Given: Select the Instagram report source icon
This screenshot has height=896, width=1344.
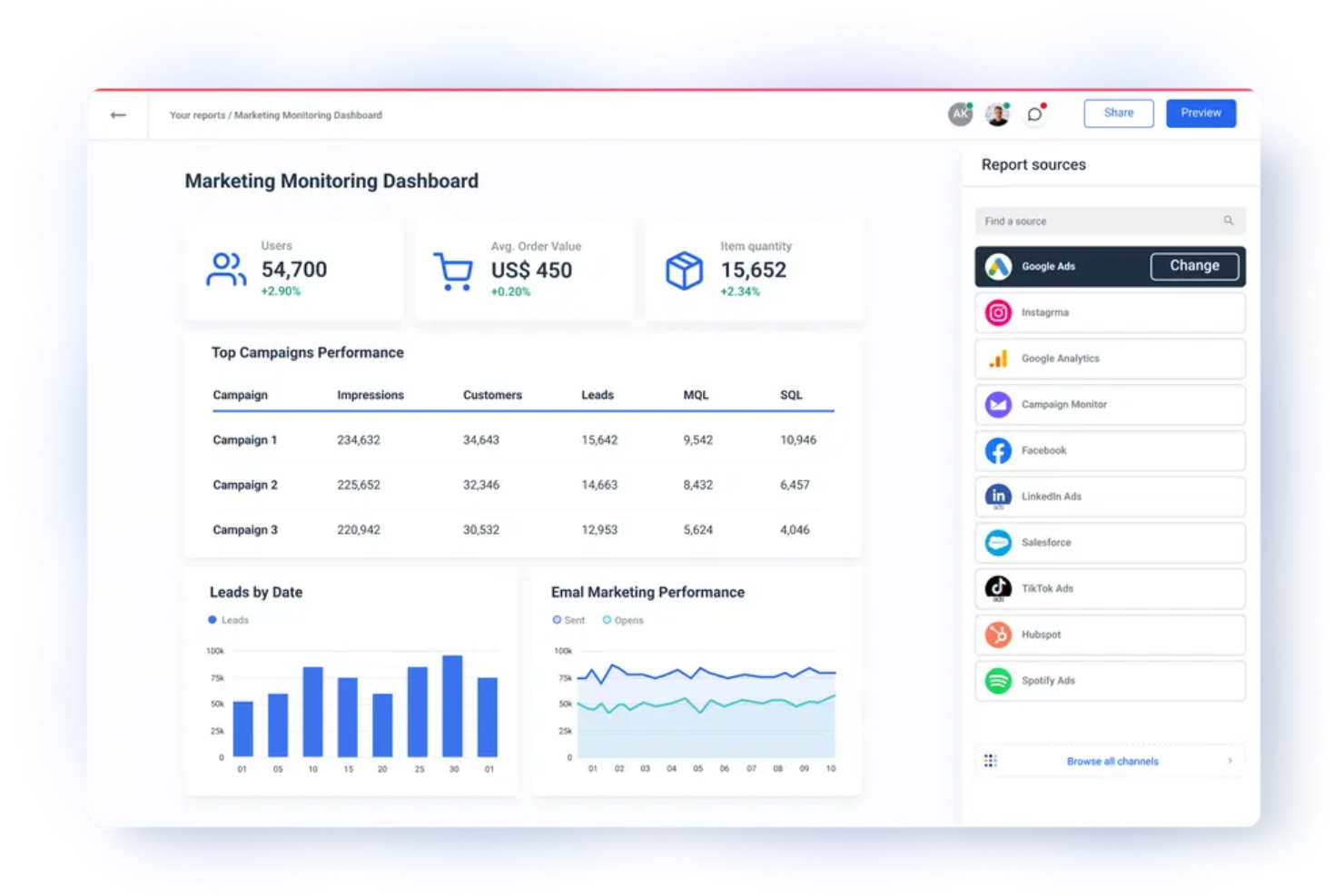Looking at the screenshot, I should 998,312.
